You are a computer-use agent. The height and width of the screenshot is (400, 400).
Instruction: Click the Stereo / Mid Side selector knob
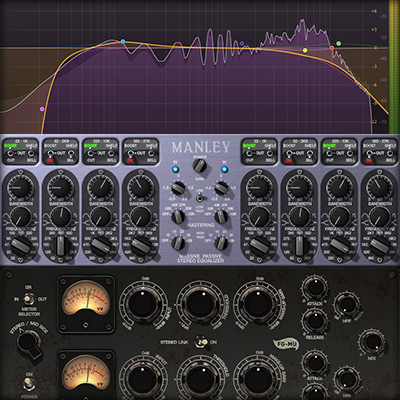(31, 343)
